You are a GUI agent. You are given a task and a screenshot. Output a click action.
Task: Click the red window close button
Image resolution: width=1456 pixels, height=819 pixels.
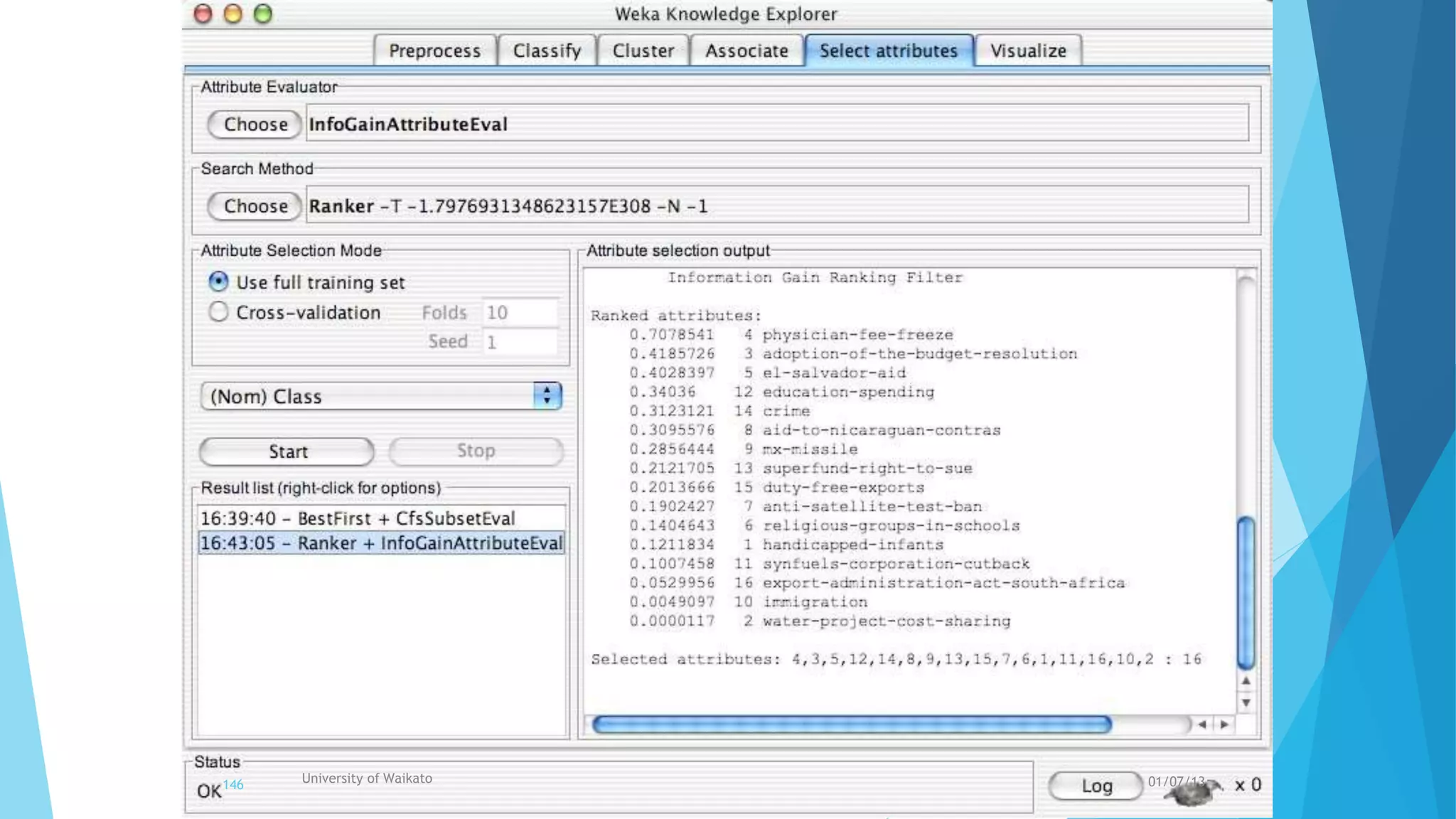tap(203, 14)
